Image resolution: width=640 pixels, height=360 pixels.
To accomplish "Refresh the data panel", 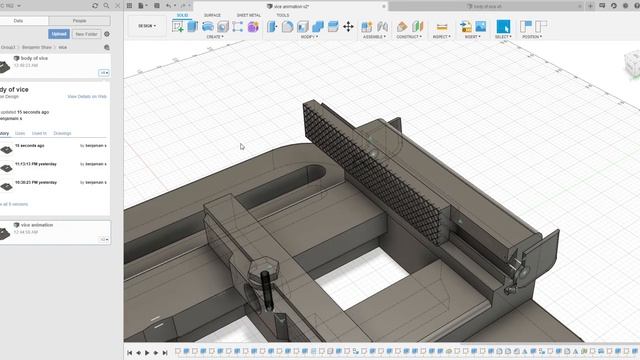I will coord(95,6).
